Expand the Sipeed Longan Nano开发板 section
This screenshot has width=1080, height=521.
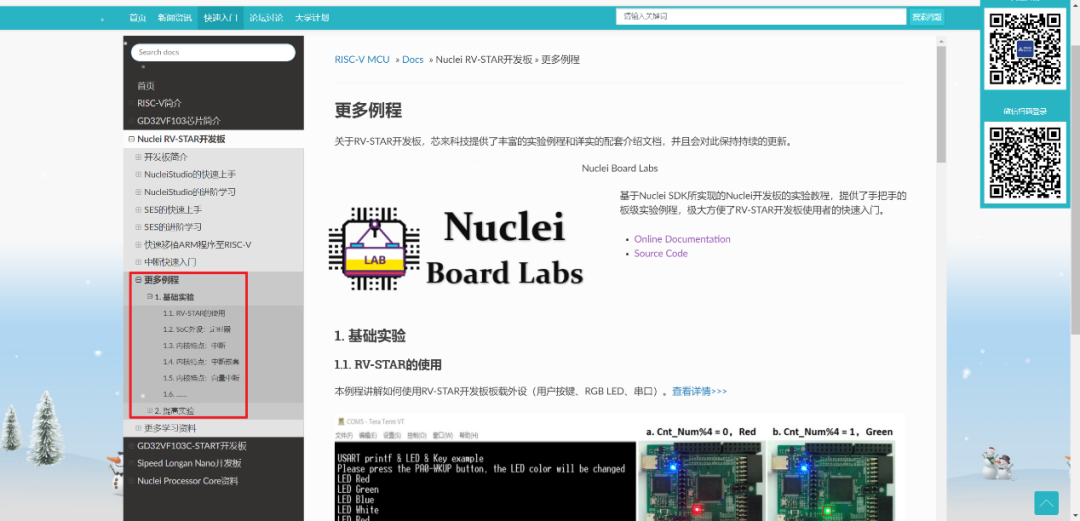132,463
